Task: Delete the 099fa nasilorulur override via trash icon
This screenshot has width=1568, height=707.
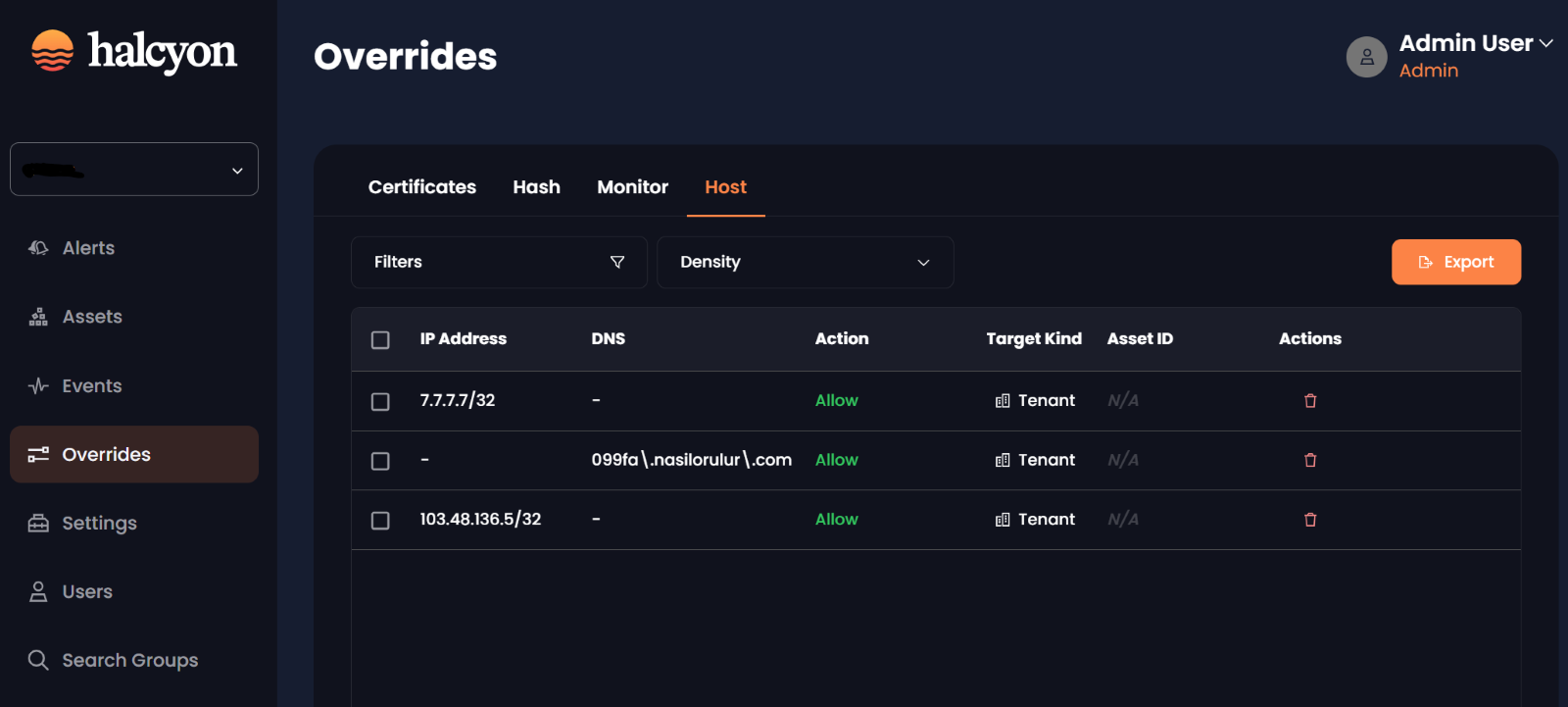Action: pyautogui.click(x=1310, y=460)
